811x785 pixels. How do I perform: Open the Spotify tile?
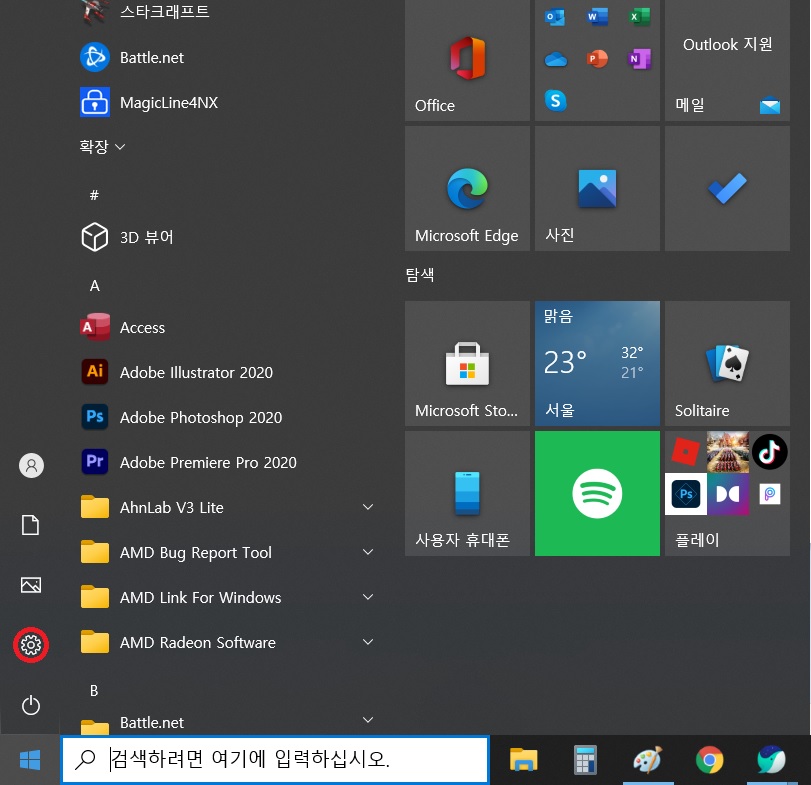597,494
